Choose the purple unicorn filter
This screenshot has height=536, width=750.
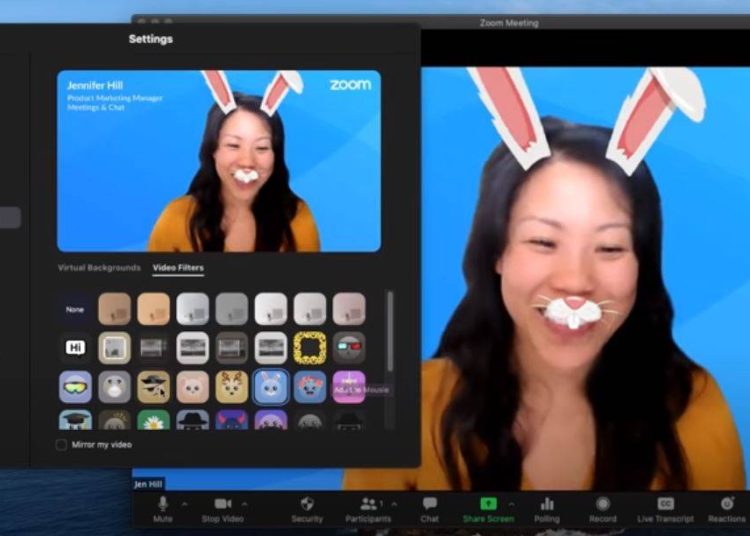349,386
